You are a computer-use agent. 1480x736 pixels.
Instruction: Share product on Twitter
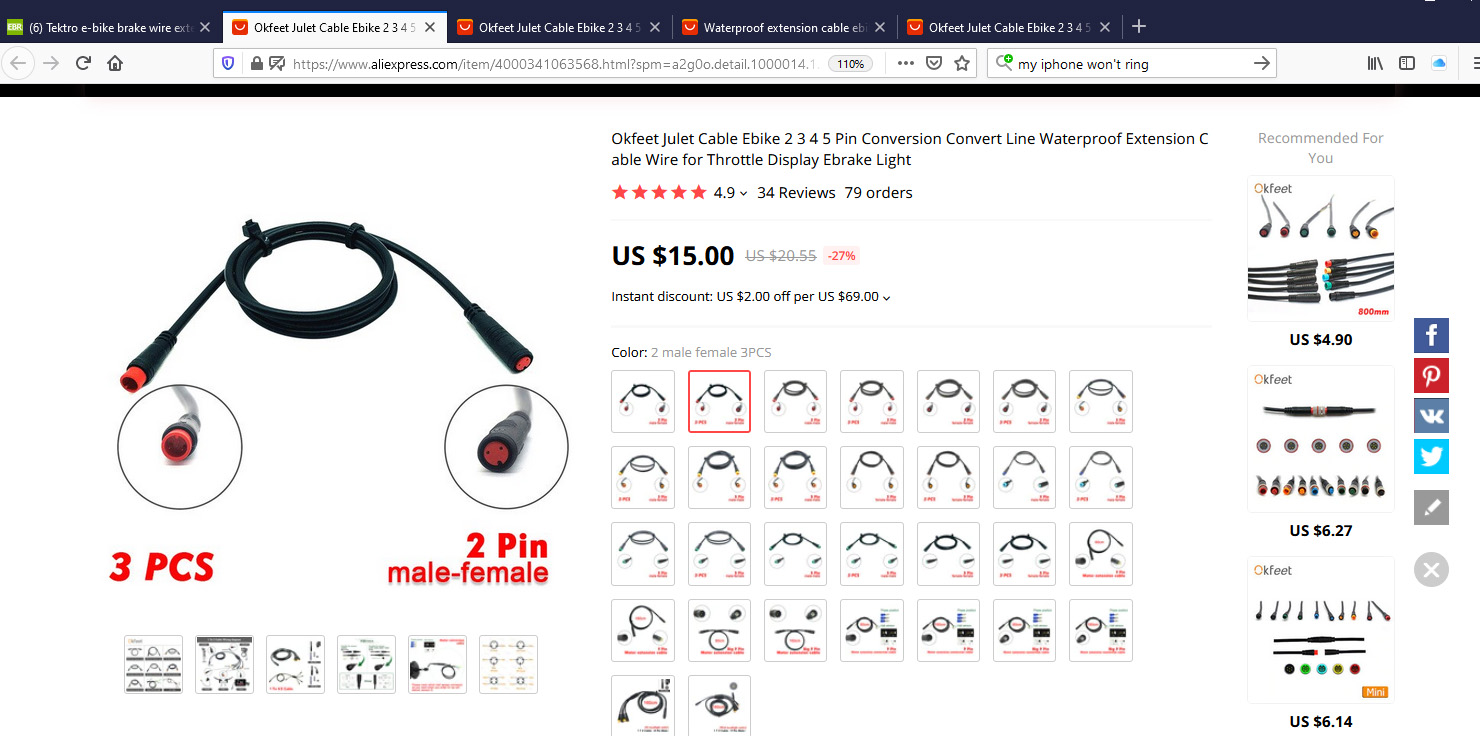(1431, 457)
